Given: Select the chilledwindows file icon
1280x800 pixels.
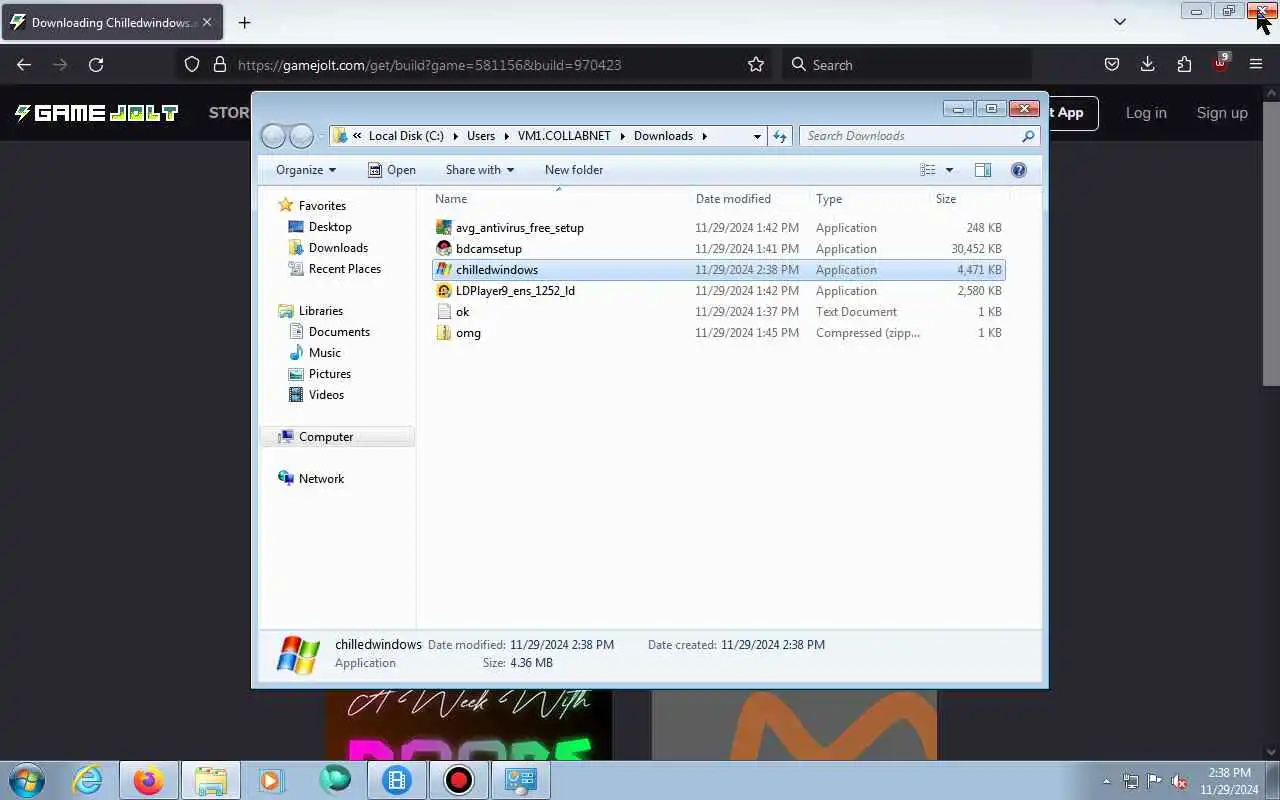Looking at the screenshot, I should (x=444, y=270).
